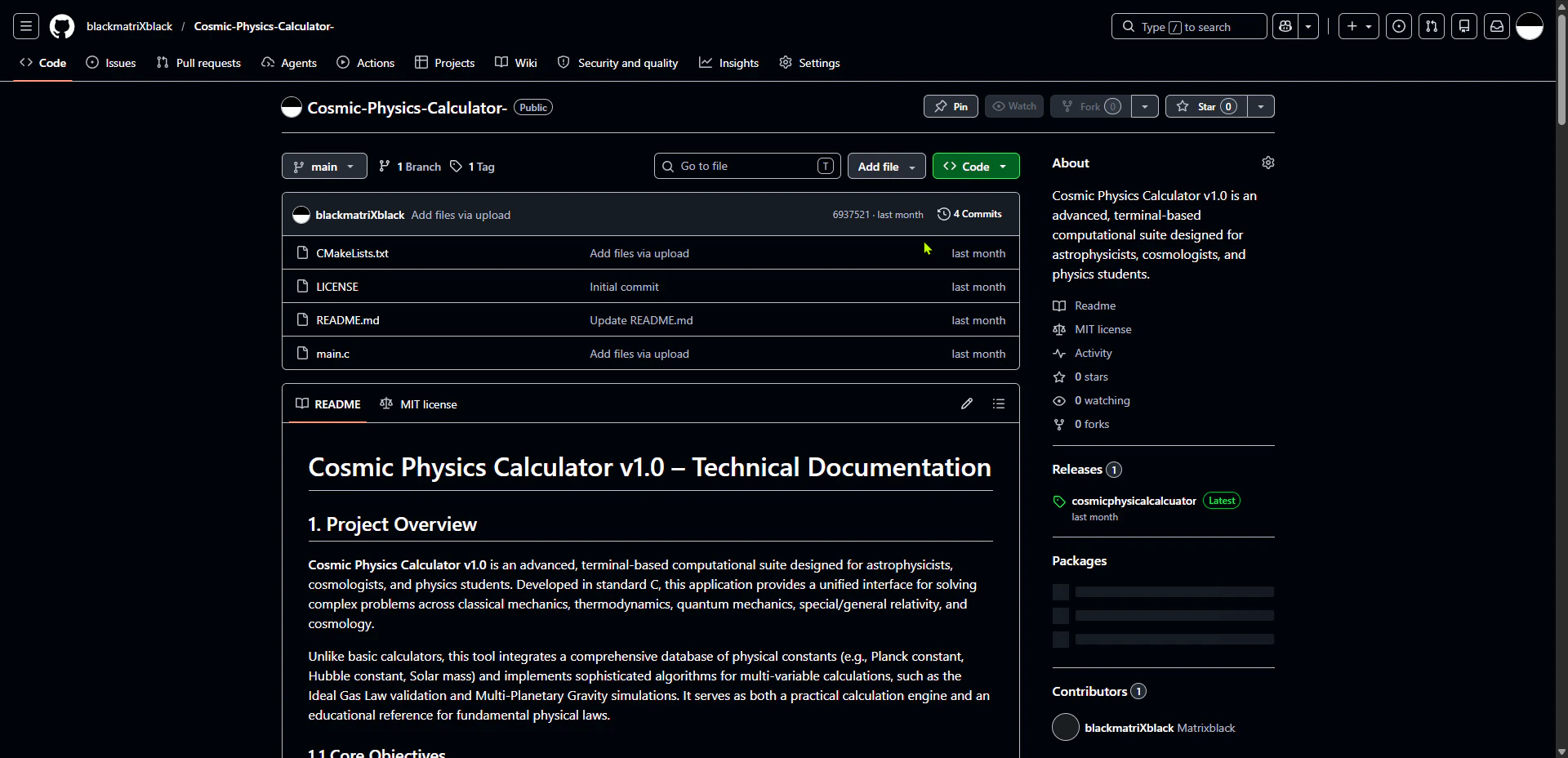Open main.c source file
The height and width of the screenshot is (758, 1568).
click(x=332, y=354)
